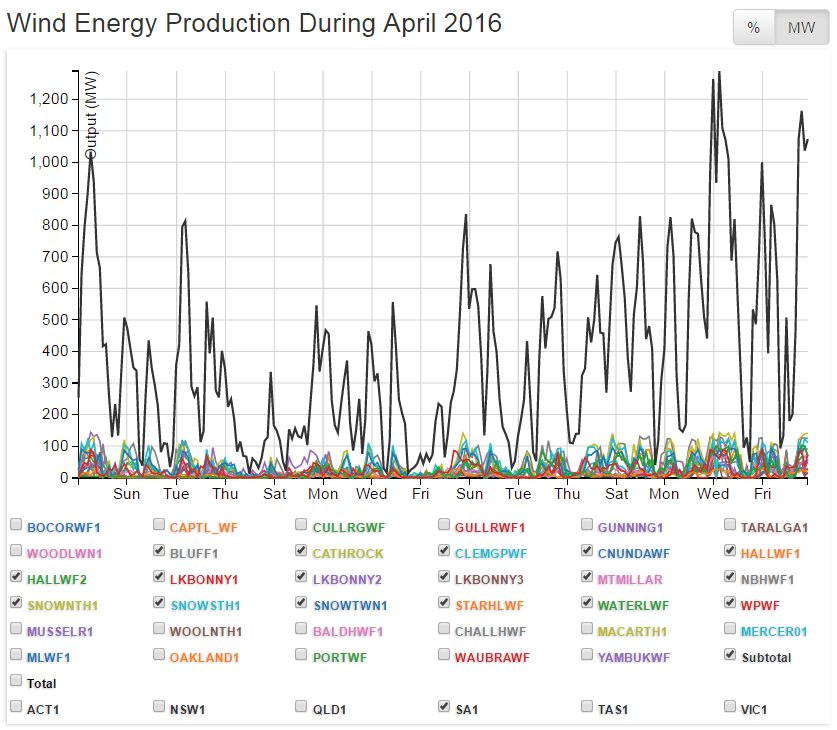The height and width of the screenshot is (730, 837).
Task: Uncheck the SNOWTWN1 wind farm
Action: pos(301,601)
